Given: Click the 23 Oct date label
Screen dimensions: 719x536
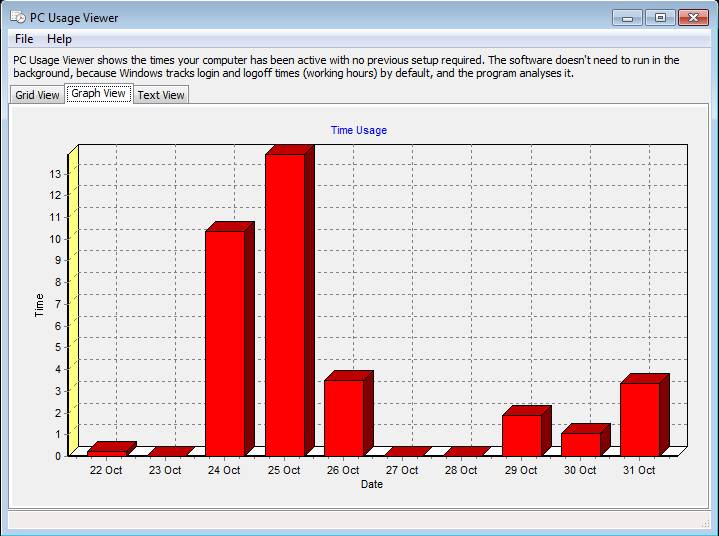Looking at the screenshot, I should pyautogui.click(x=165, y=470).
